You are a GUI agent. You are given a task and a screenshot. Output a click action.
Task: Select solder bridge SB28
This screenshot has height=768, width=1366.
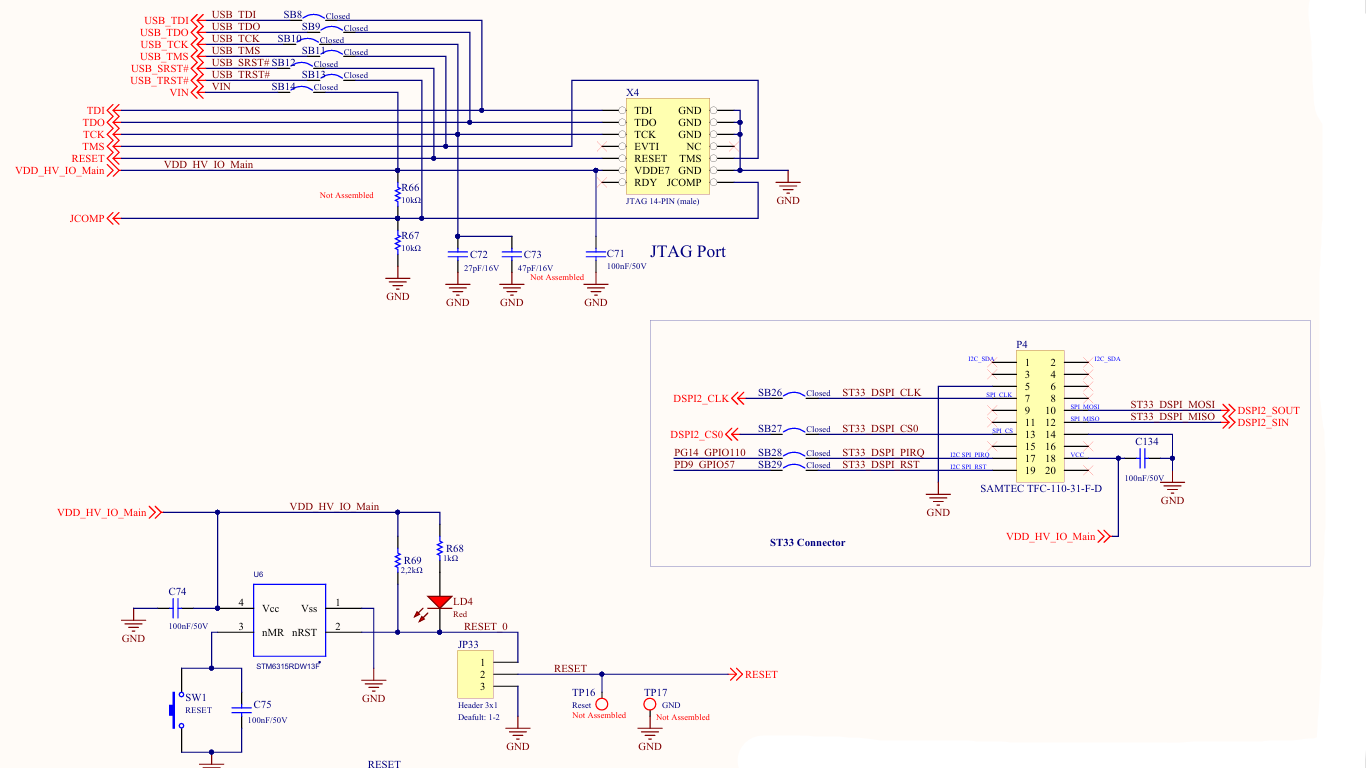point(794,453)
